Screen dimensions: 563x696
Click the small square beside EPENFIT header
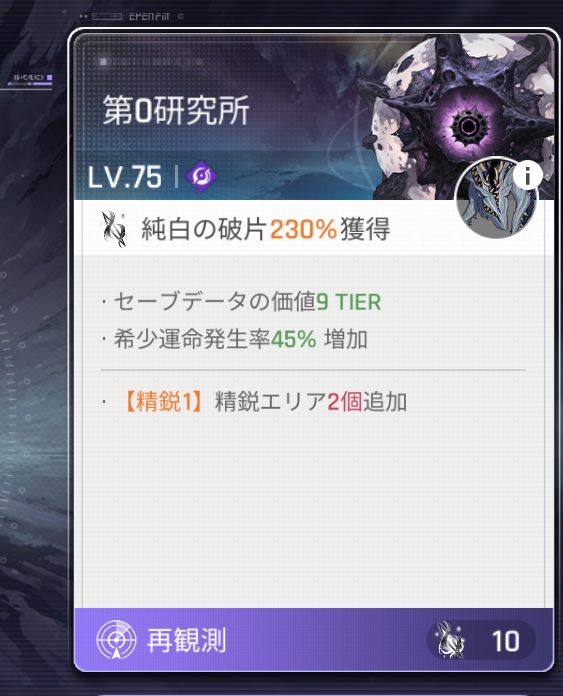[180, 16]
